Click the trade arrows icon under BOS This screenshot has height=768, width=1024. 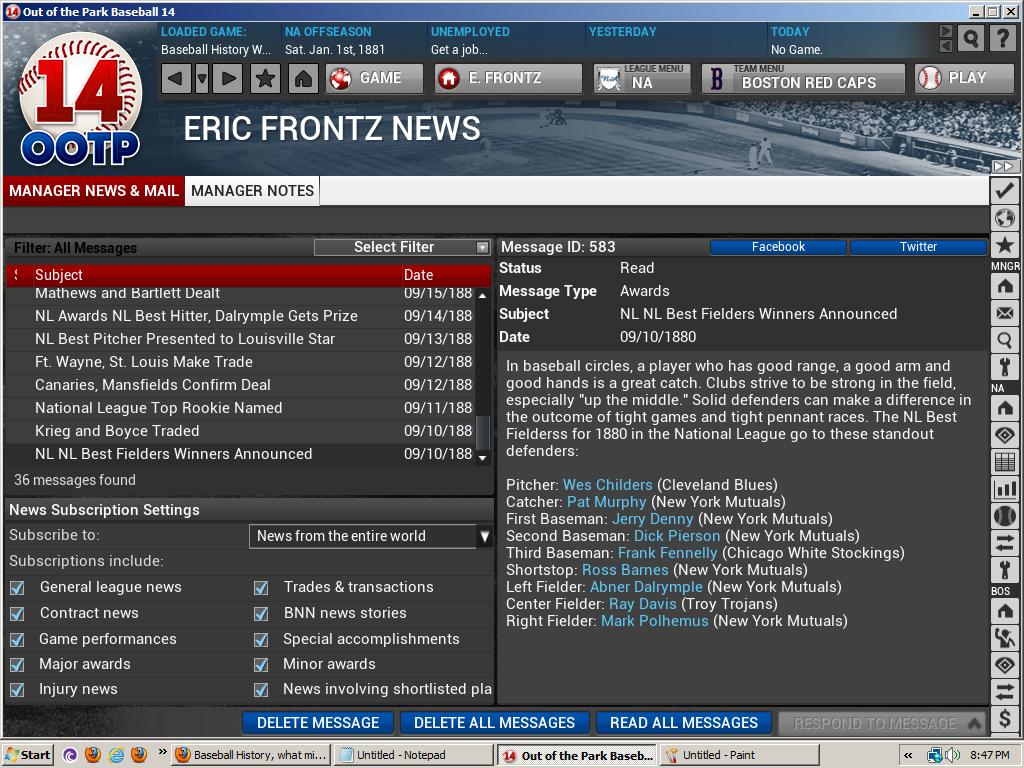tap(1004, 692)
